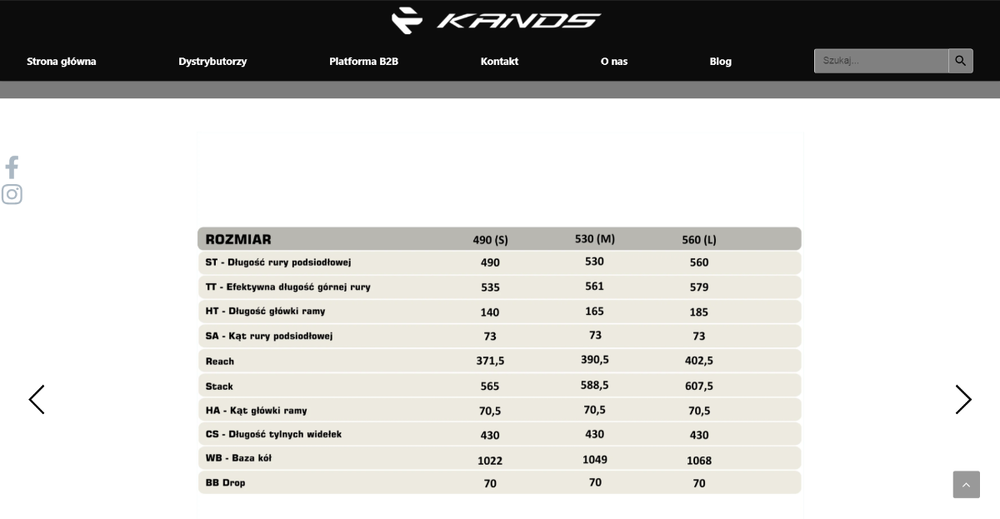Select the 530 (M) size column header
Screen dimensions: 1000x519
pyautogui.click(x=594, y=239)
